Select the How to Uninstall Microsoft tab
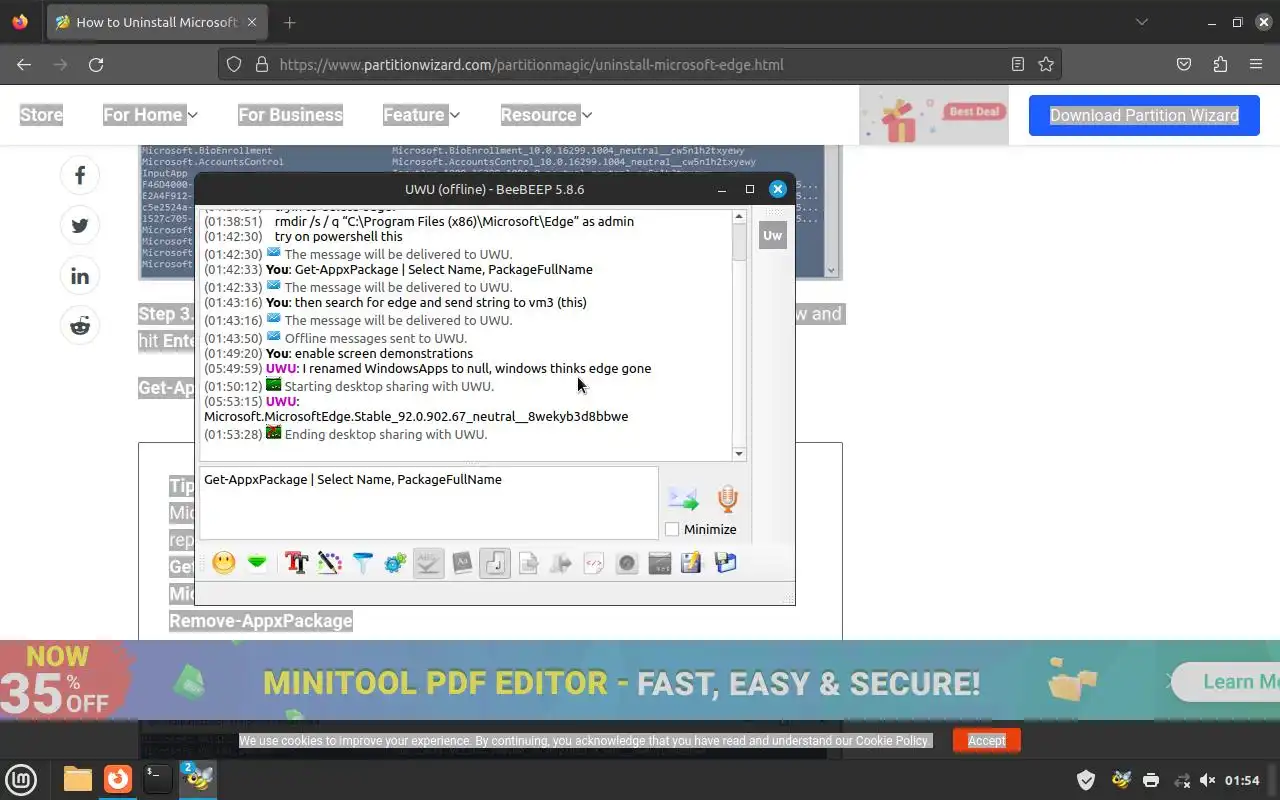Screen dimensions: 1280x800 [x=157, y=22]
